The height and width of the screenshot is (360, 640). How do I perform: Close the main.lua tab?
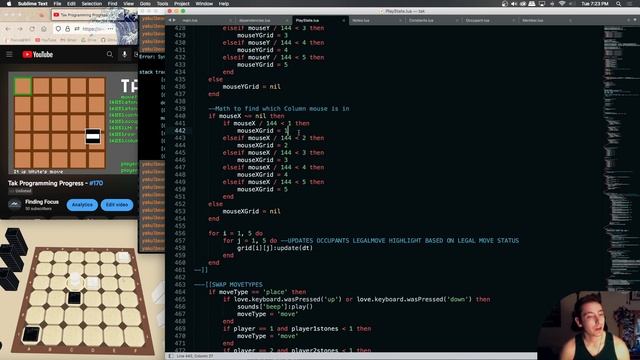coord(231,20)
